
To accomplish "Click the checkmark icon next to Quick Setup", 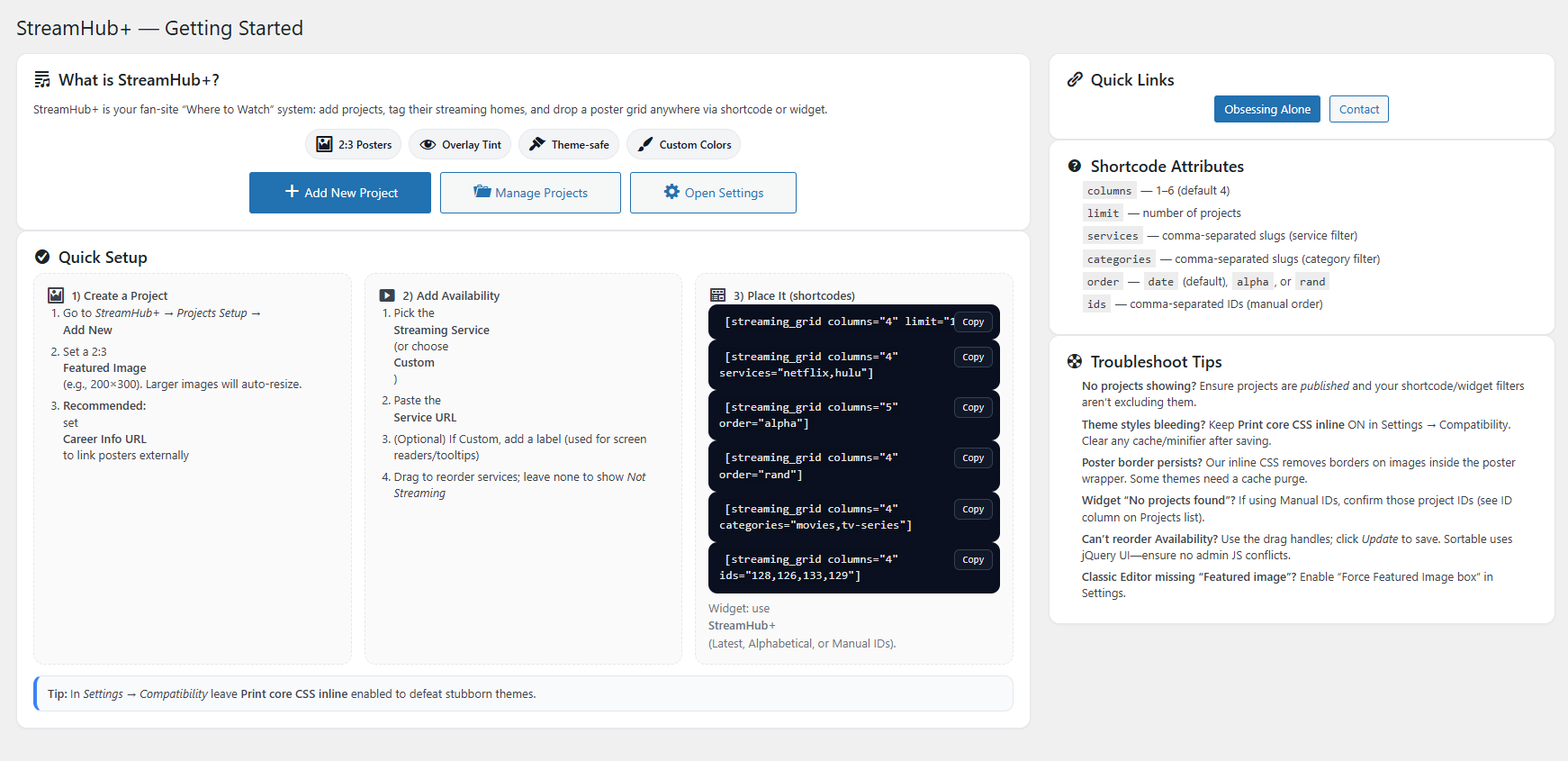I will (42, 257).
